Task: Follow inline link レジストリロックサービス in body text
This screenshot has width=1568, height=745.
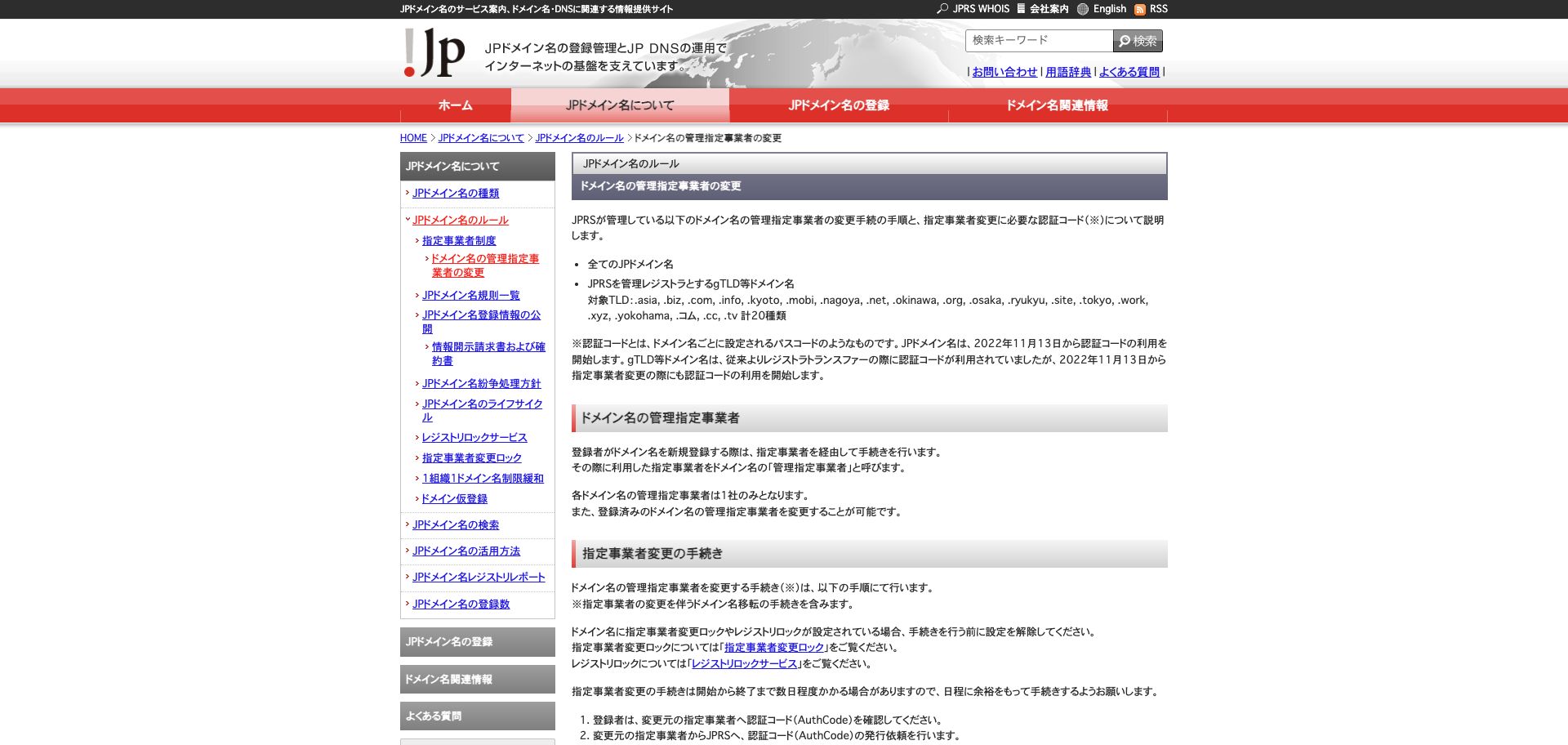Action: pyautogui.click(x=744, y=664)
